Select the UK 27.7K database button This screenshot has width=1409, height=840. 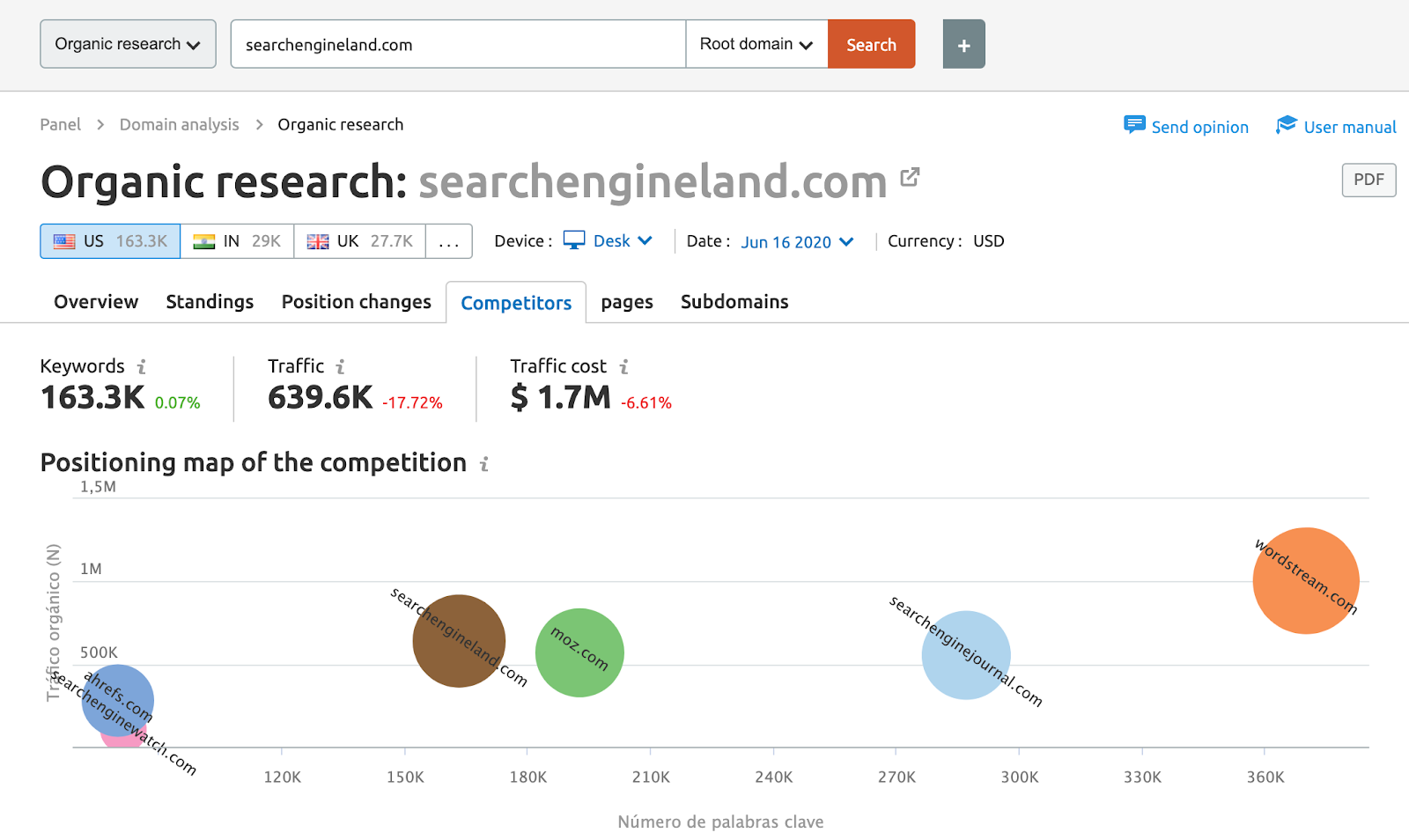(x=360, y=241)
